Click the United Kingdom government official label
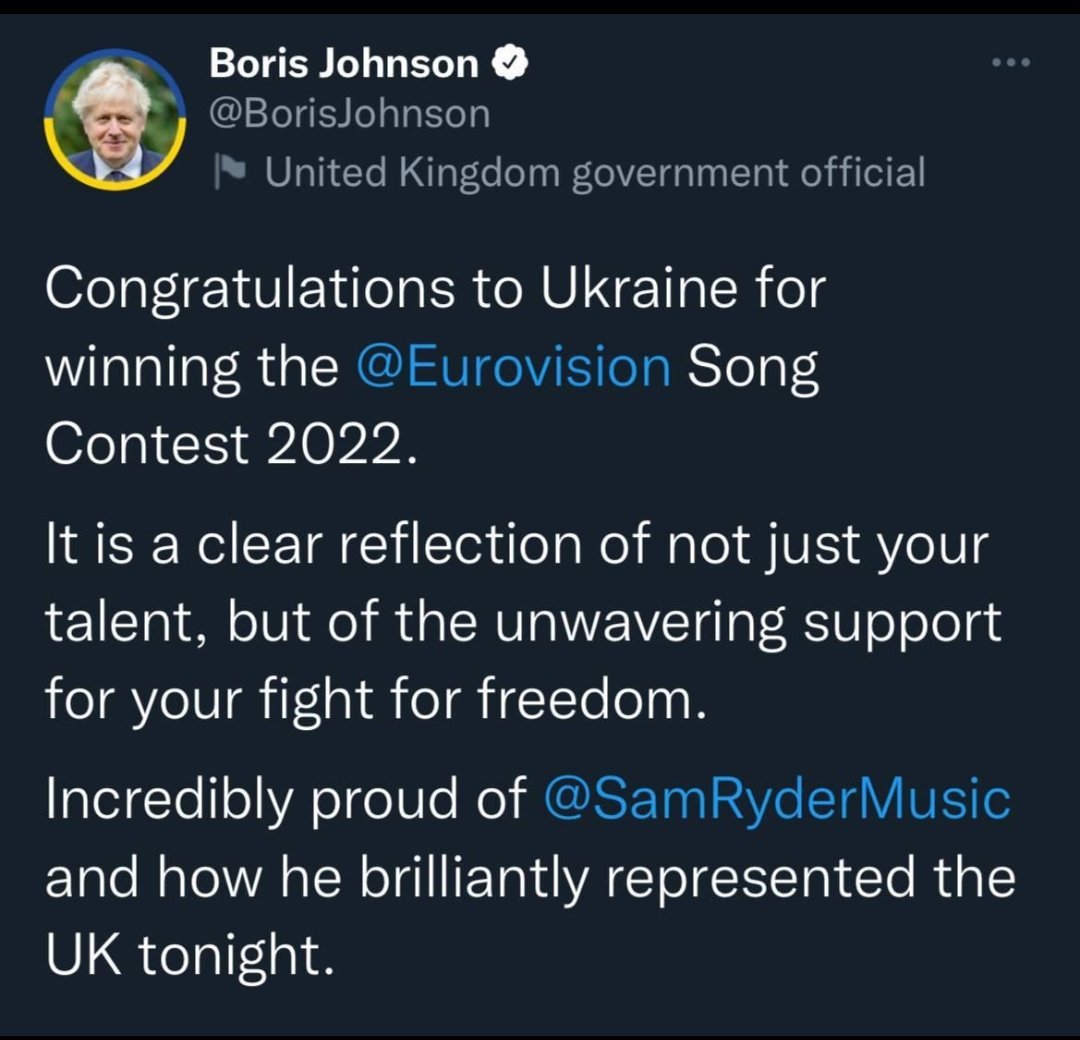Viewport: 1080px width, 1040px height. (595, 173)
